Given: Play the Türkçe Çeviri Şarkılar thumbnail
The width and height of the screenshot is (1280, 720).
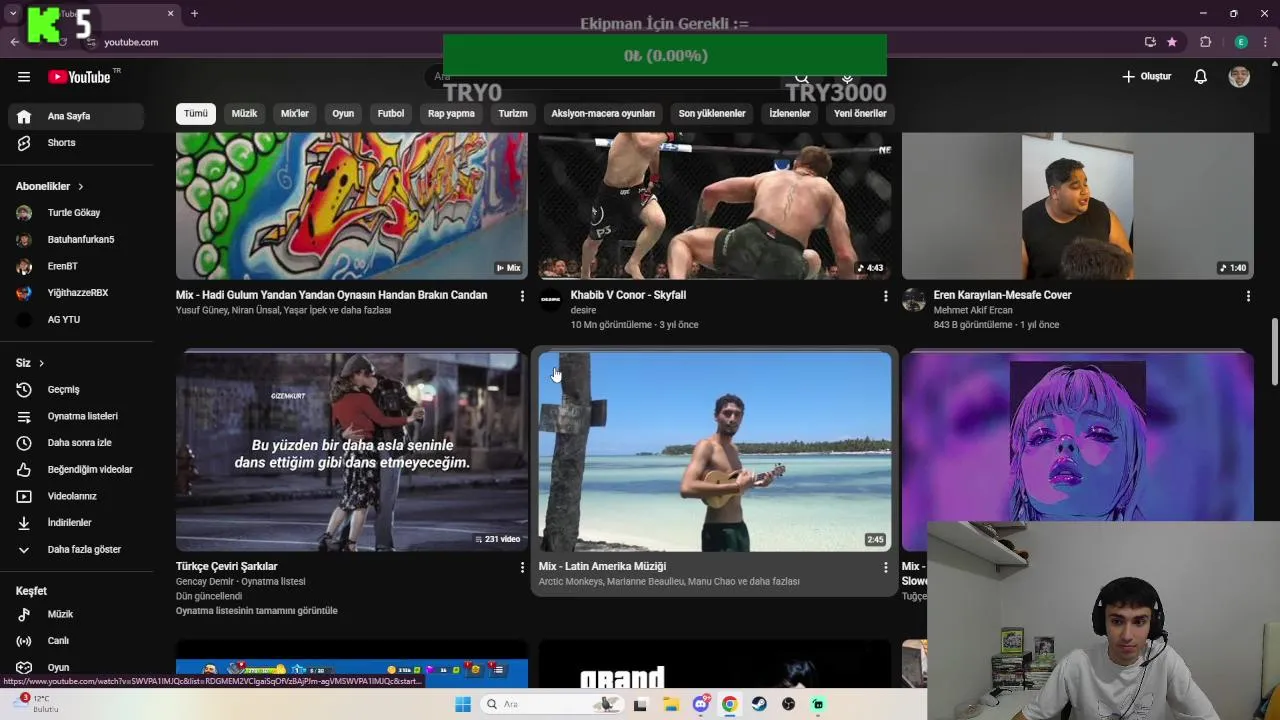Looking at the screenshot, I should (352, 451).
